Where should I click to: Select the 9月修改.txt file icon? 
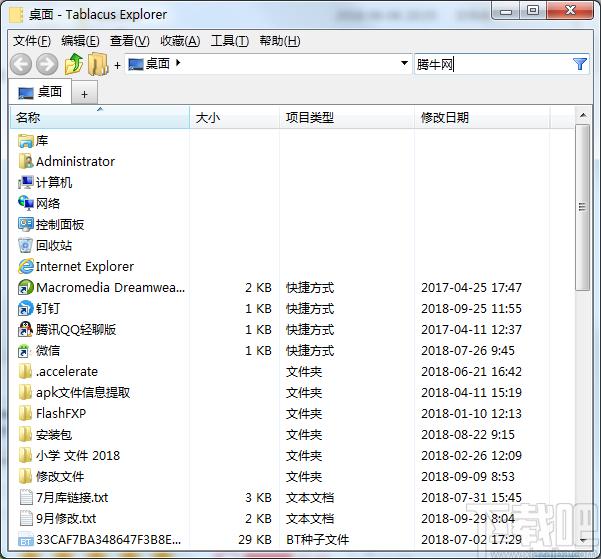[25, 518]
